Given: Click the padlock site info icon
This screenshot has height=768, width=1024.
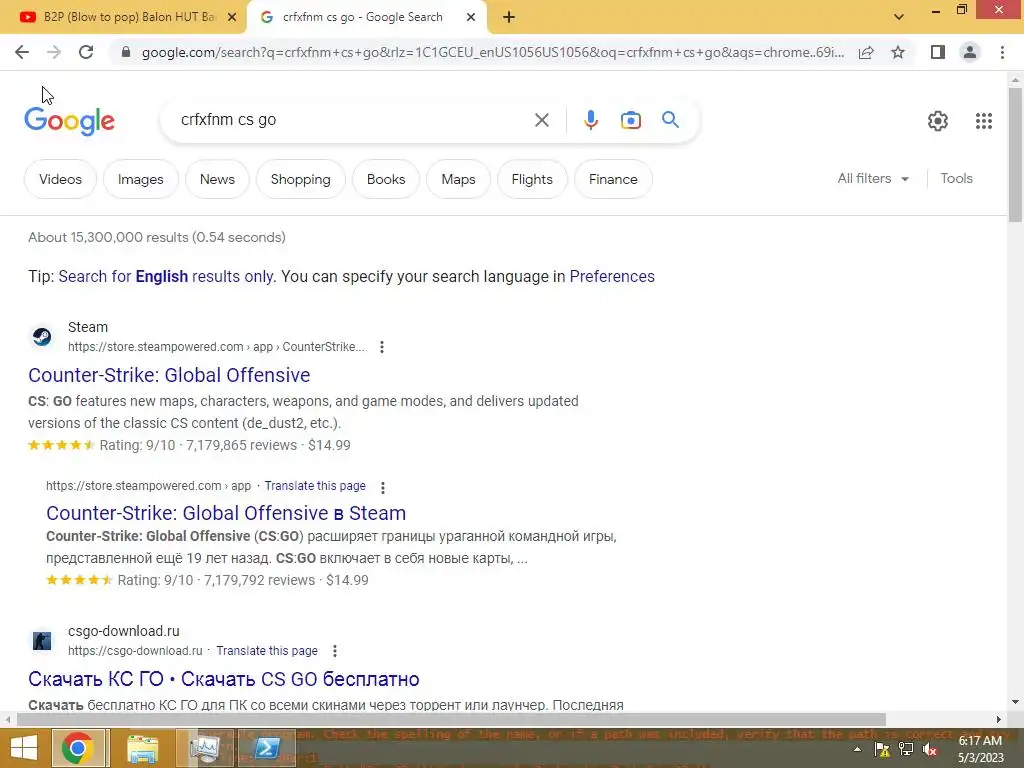Looking at the screenshot, I should (126, 52).
